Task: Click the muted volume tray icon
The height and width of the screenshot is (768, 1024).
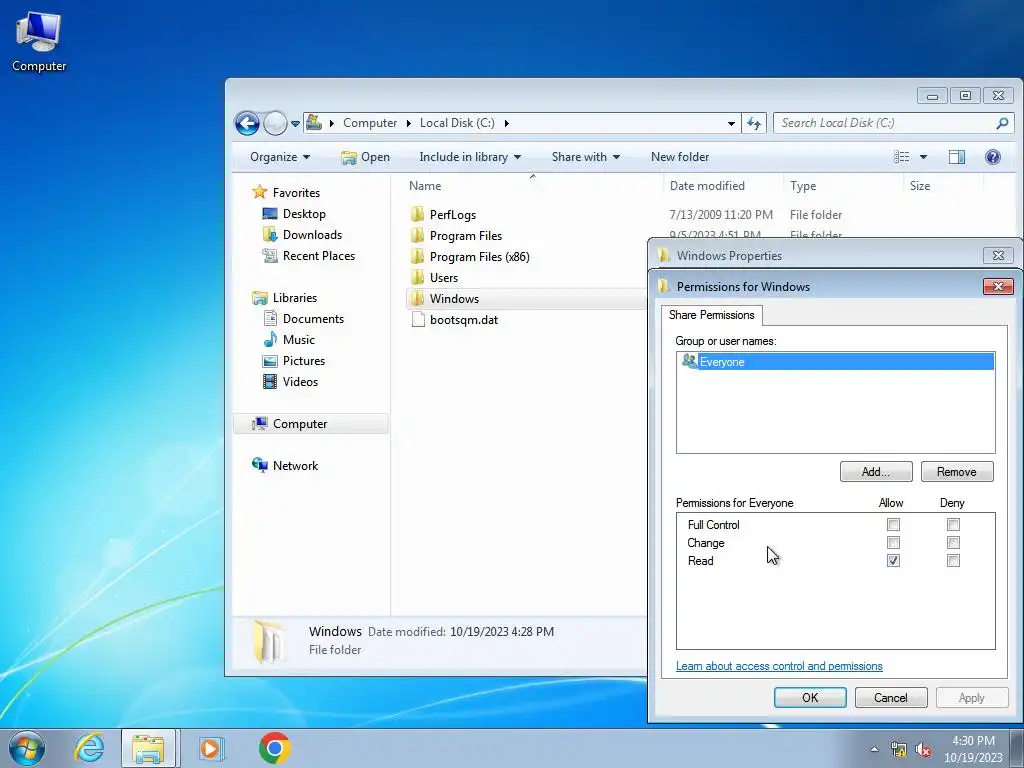Action: pos(923,750)
